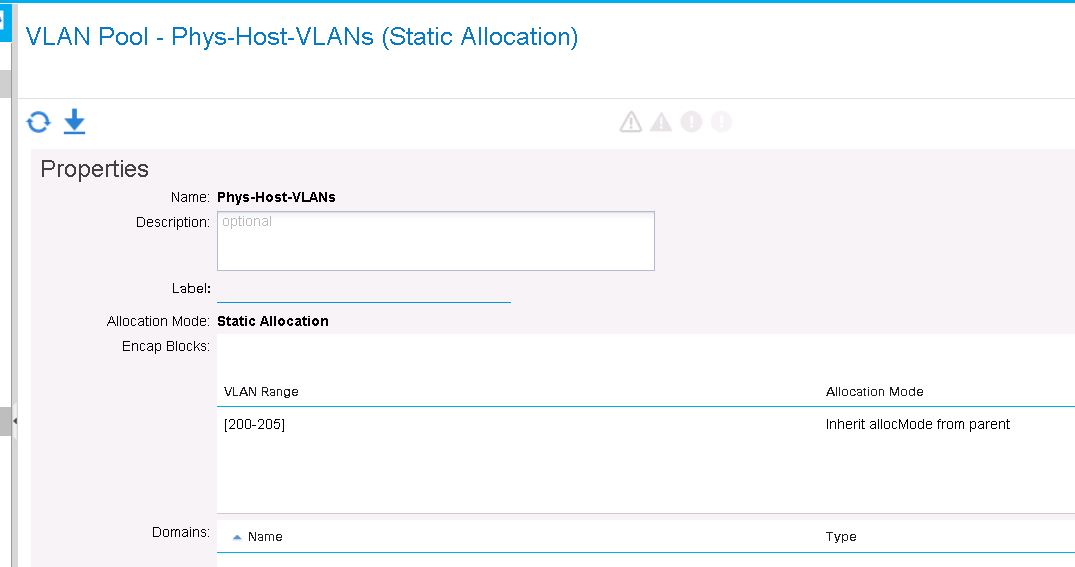Focus the Label input field
The height and width of the screenshot is (567, 1075).
[364, 291]
